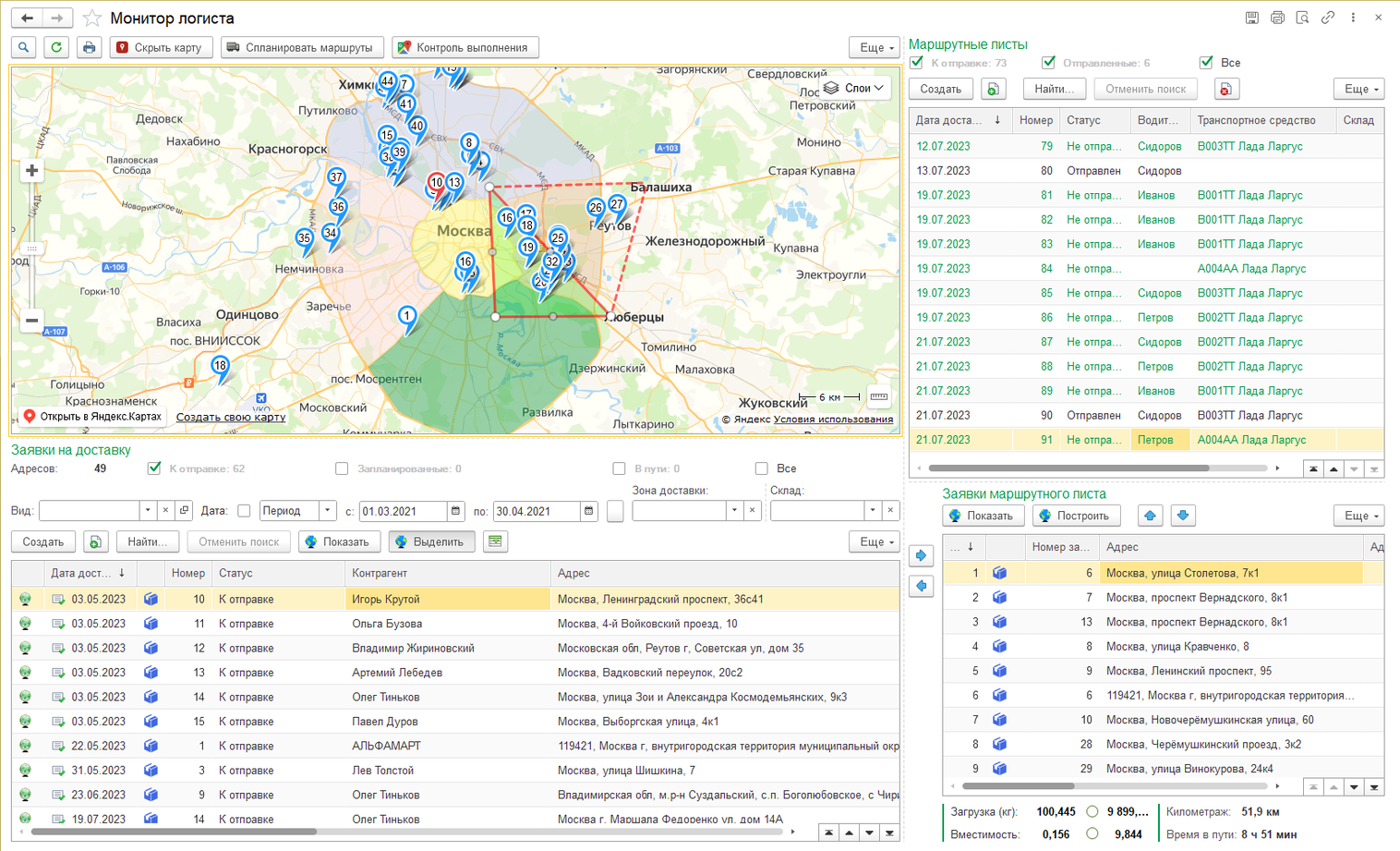Enable the Запланированные filter checkbox

[342, 468]
